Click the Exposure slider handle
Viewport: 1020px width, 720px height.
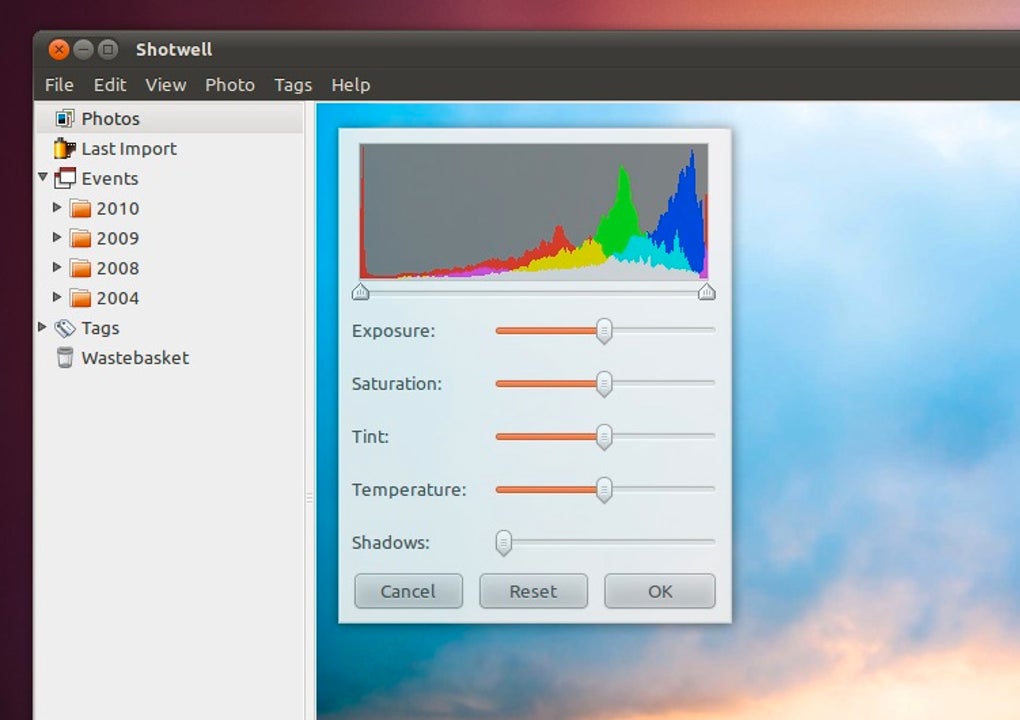coord(604,331)
